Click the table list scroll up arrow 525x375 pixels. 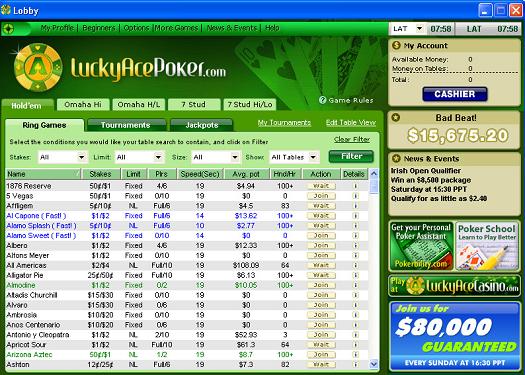(374, 173)
